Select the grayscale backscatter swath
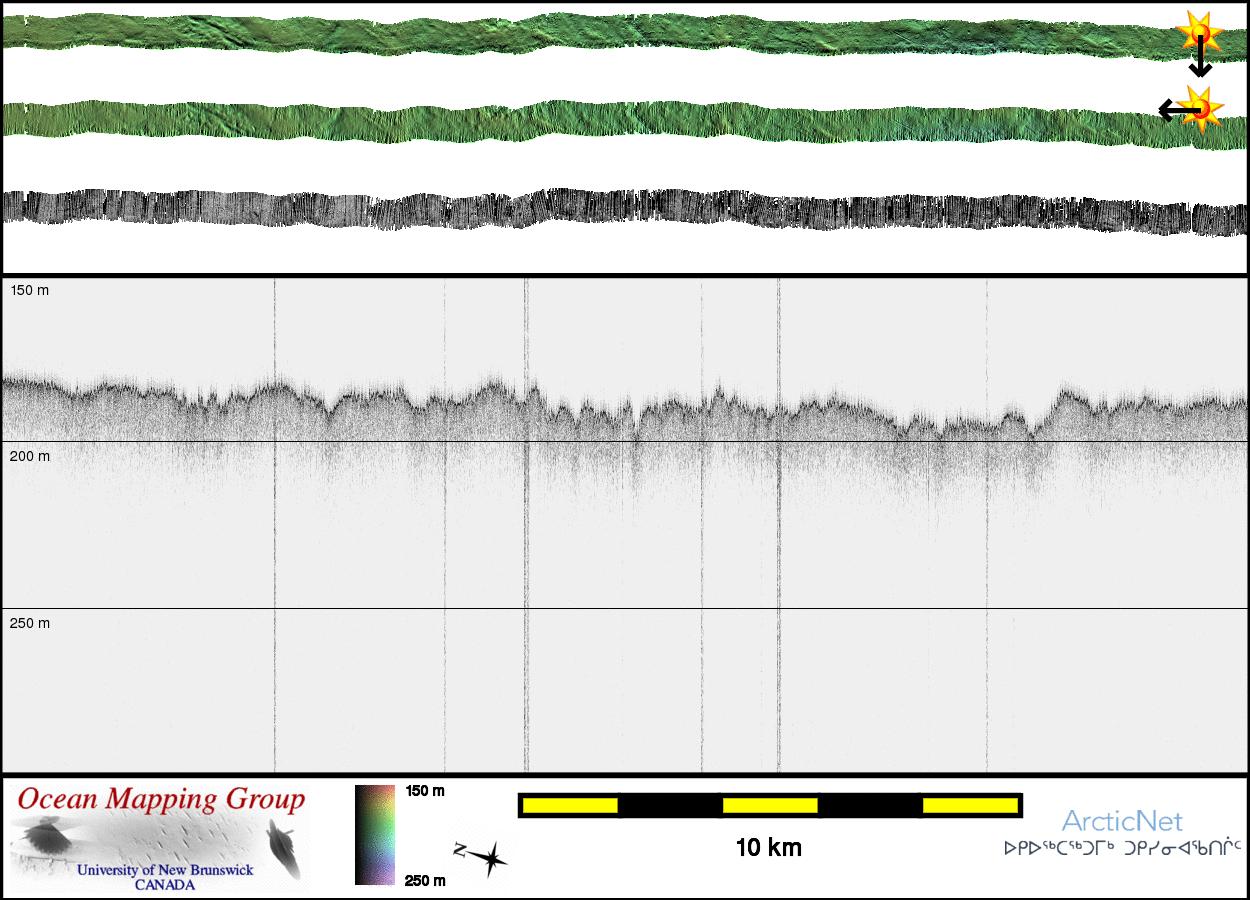The width and height of the screenshot is (1250, 900). tap(600, 210)
